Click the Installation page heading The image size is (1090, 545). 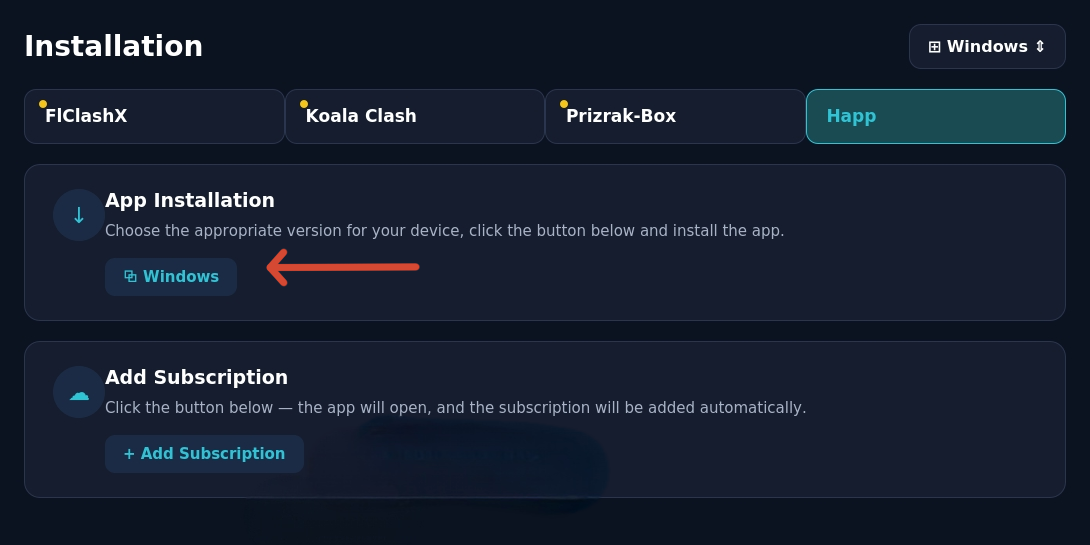tap(113, 47)
